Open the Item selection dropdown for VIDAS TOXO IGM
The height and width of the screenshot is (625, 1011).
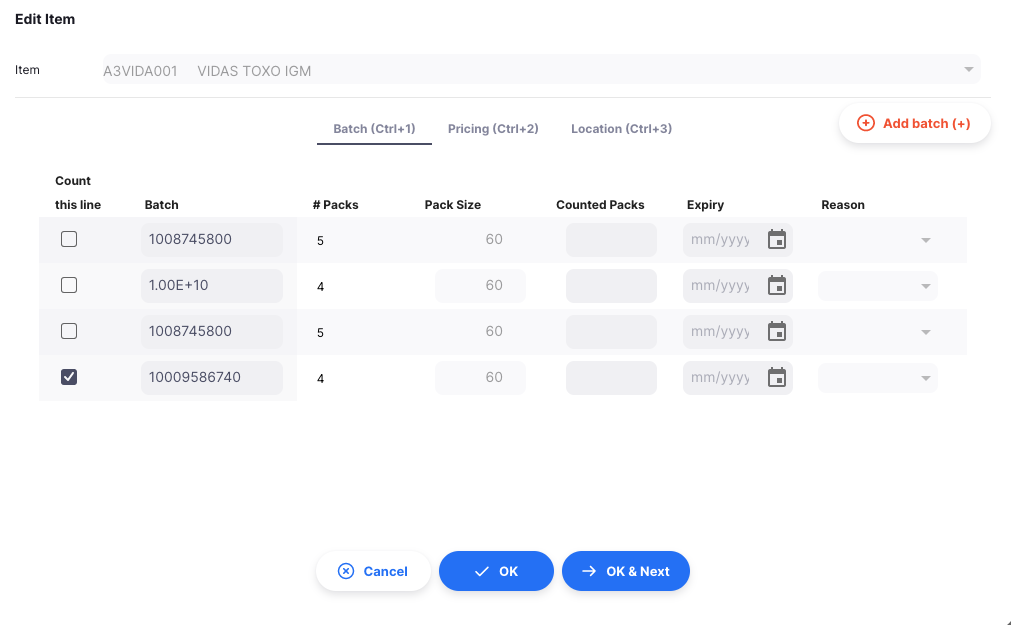pyautogui.click(x=967, y=70)
